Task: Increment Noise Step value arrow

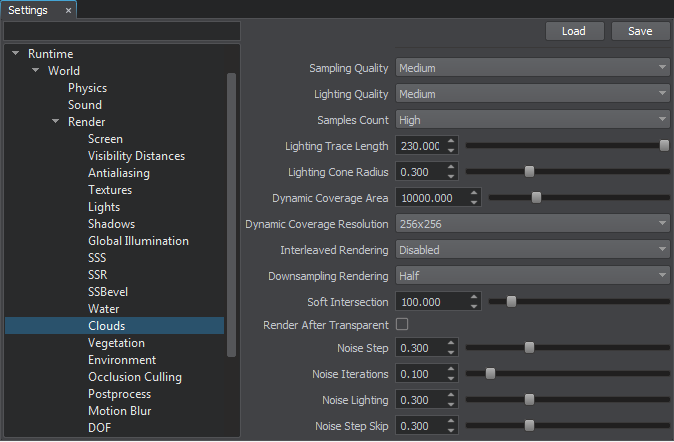Action: pyautogui.click(x=451, y=343)
